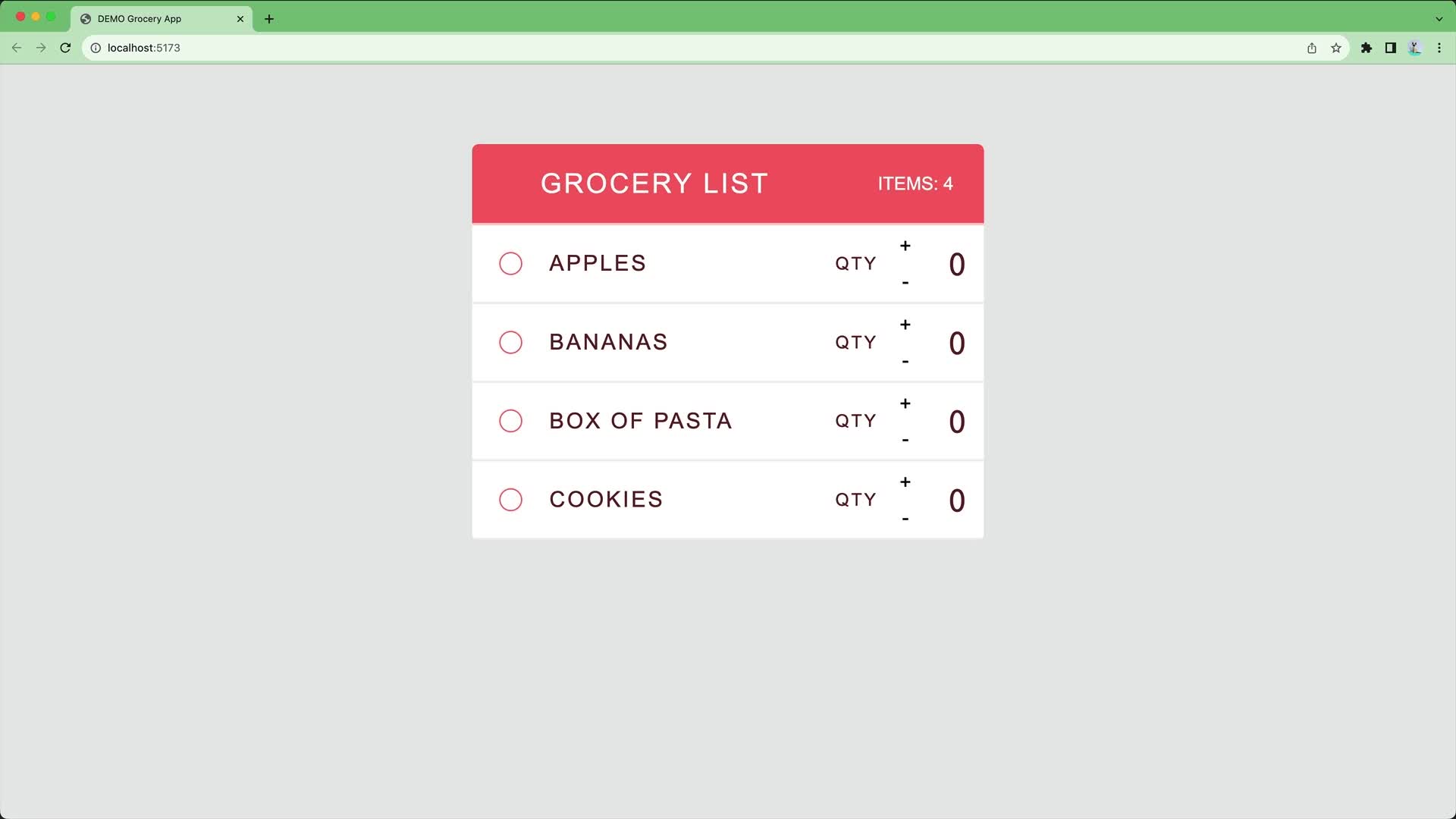Select the DEMO Grocery App tab
This screenshot has height=819, width=1456.
152,19
